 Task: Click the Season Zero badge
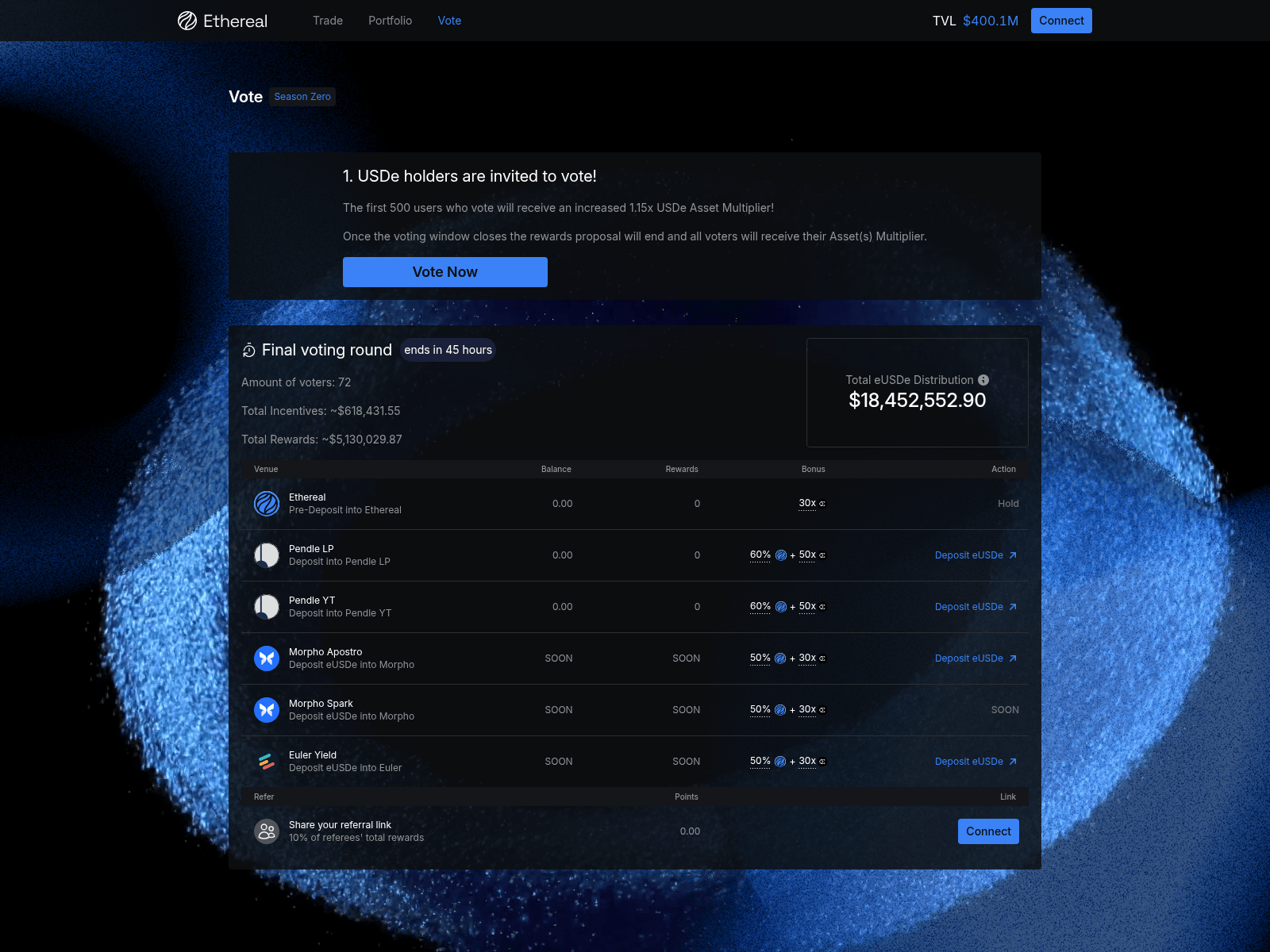302,96
